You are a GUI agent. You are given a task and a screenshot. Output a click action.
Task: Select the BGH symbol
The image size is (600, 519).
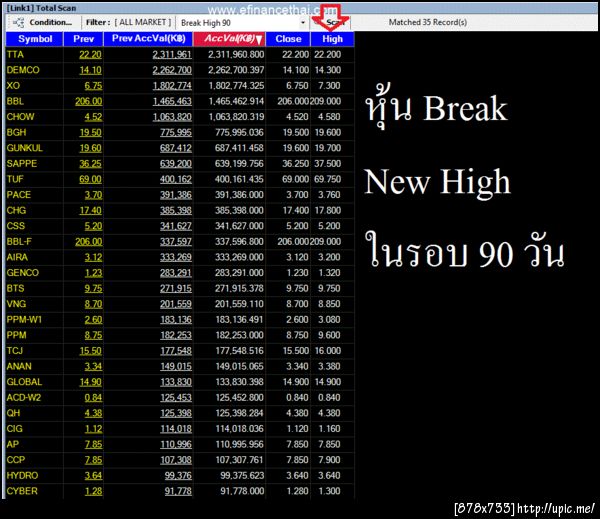point(16,132)
